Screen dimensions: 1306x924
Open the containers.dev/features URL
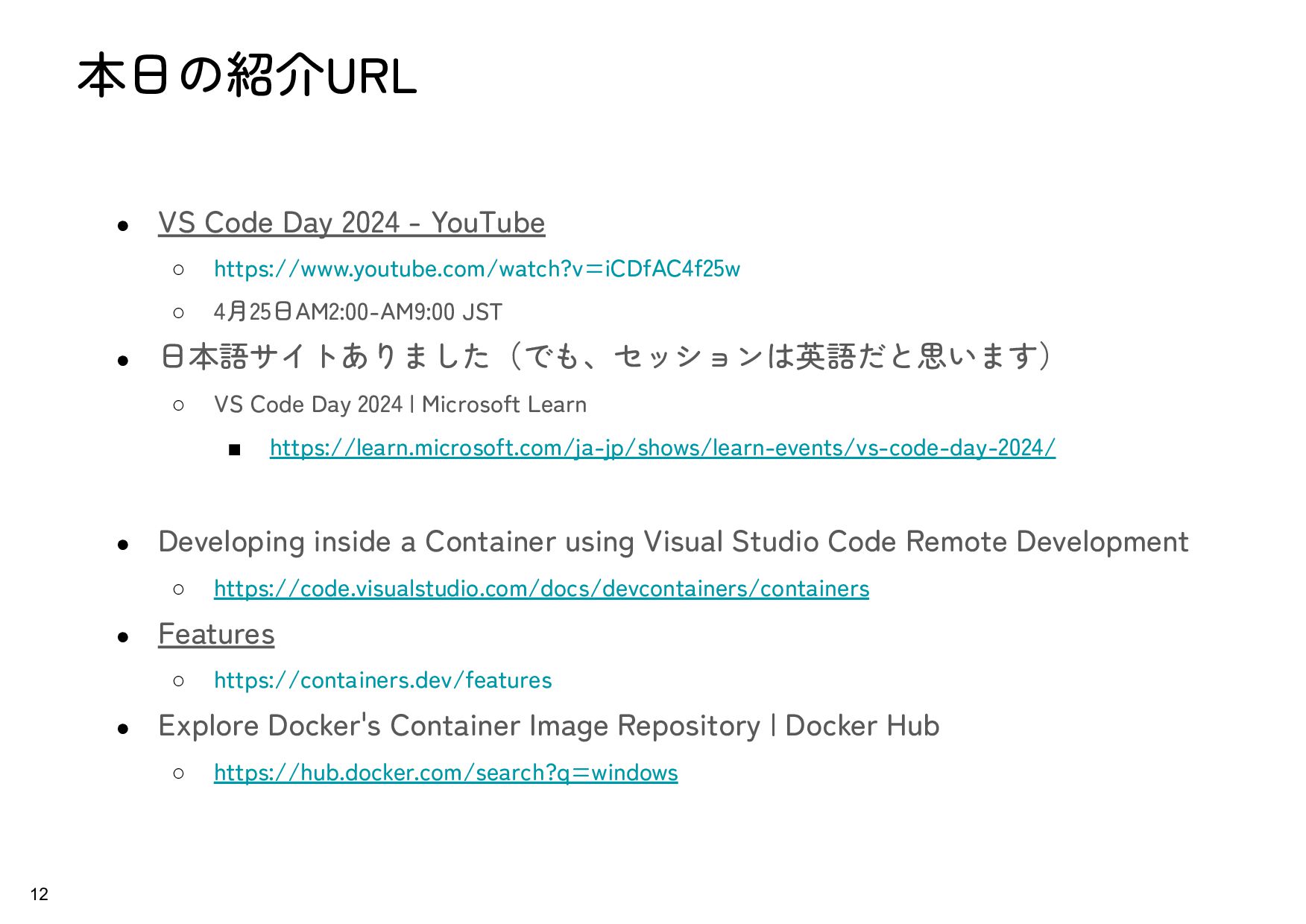tap(382, 680)
